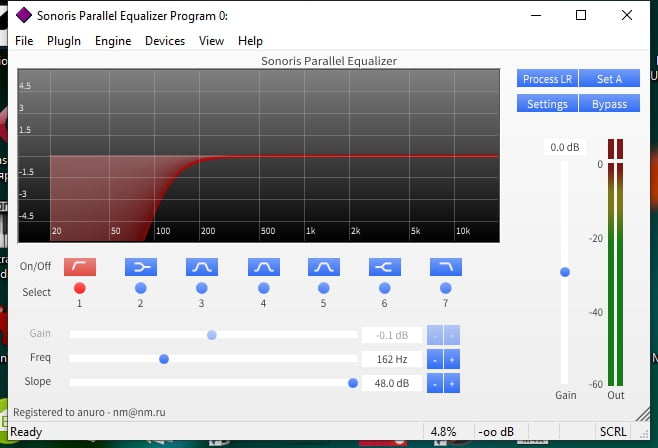Click the 4.8% CPU status entry
Viewport: 658px width, 448px height.
[444, 432]
